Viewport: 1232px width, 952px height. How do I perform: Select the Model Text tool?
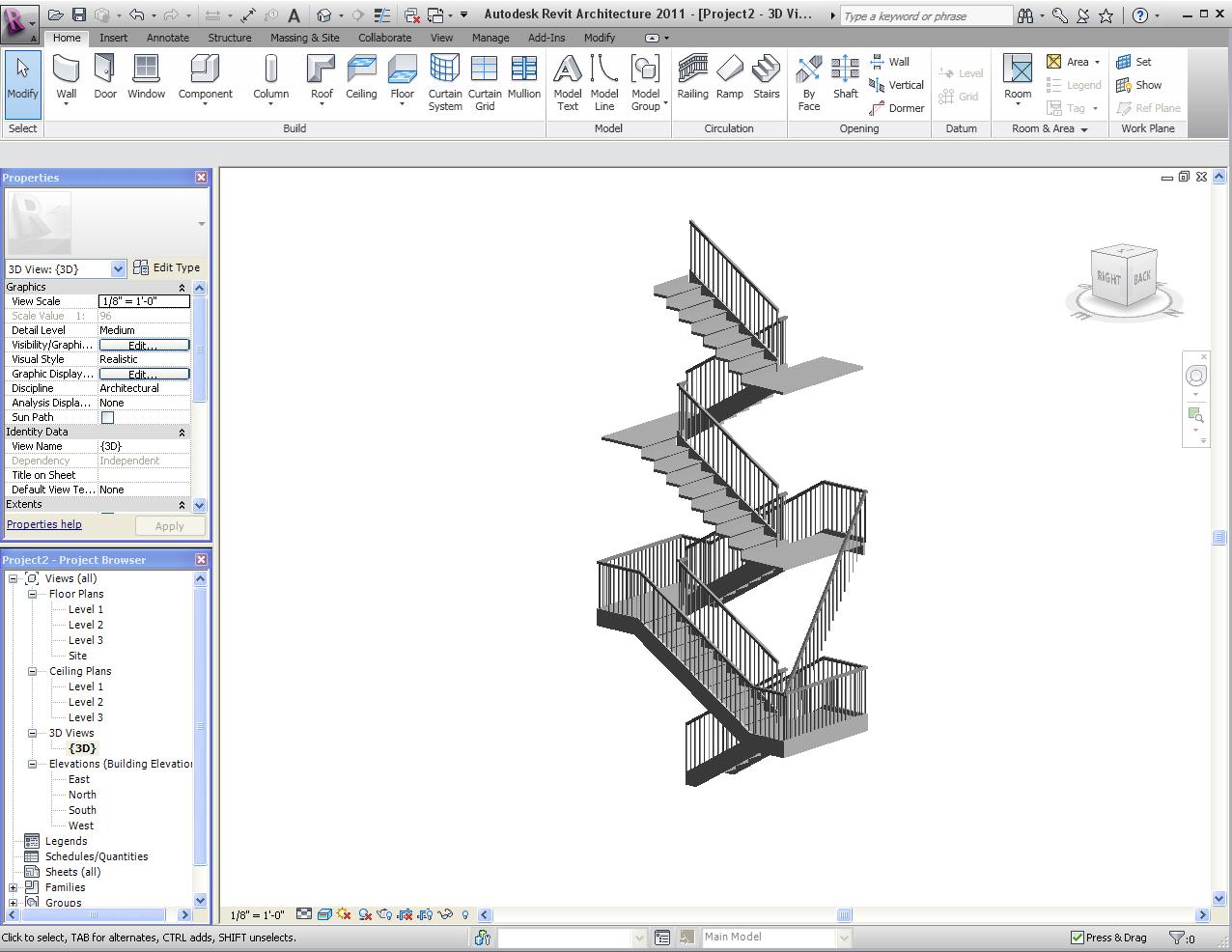(x=568, y=83)
